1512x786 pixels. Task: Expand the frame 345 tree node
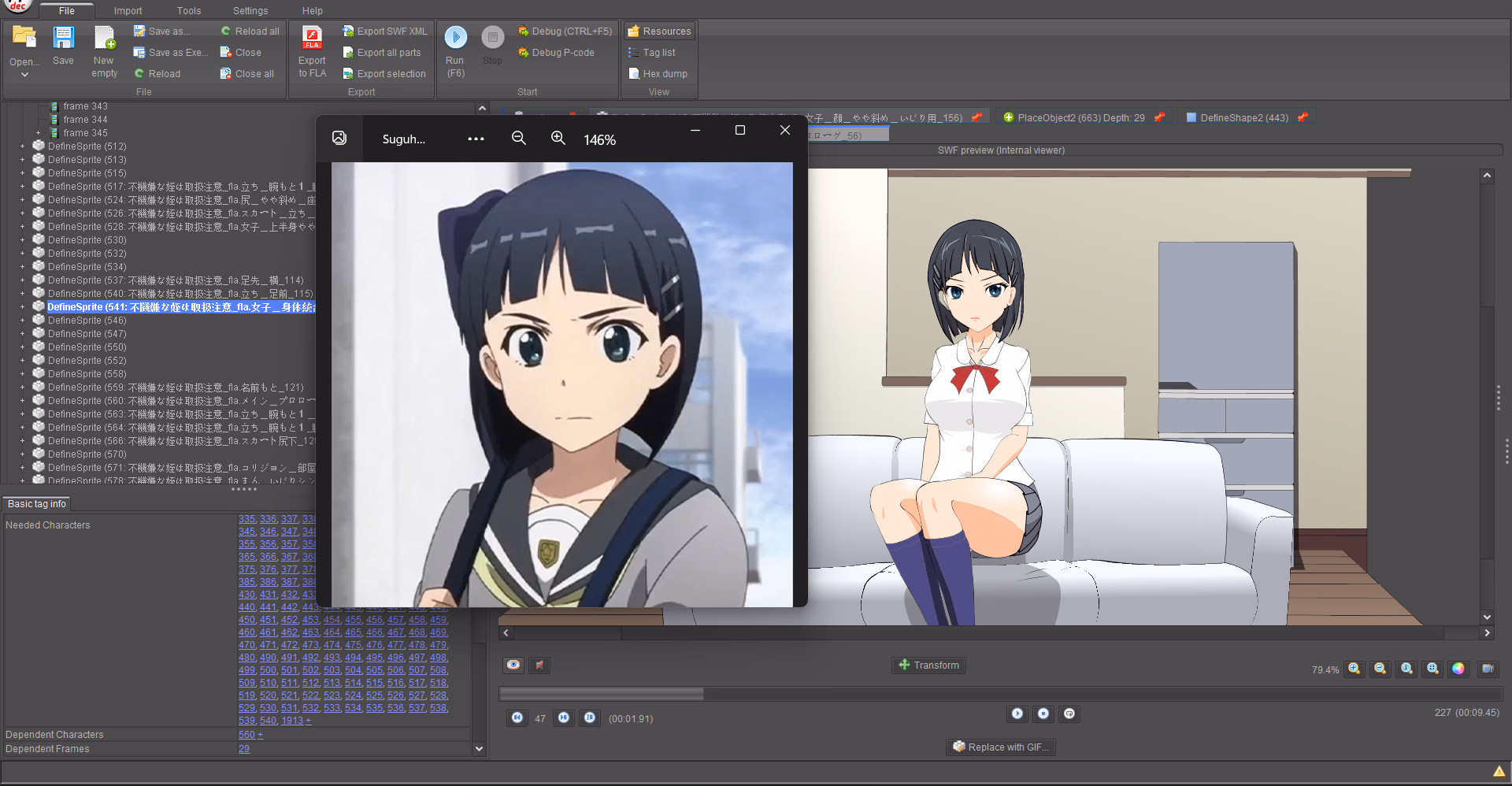point(38,133)
